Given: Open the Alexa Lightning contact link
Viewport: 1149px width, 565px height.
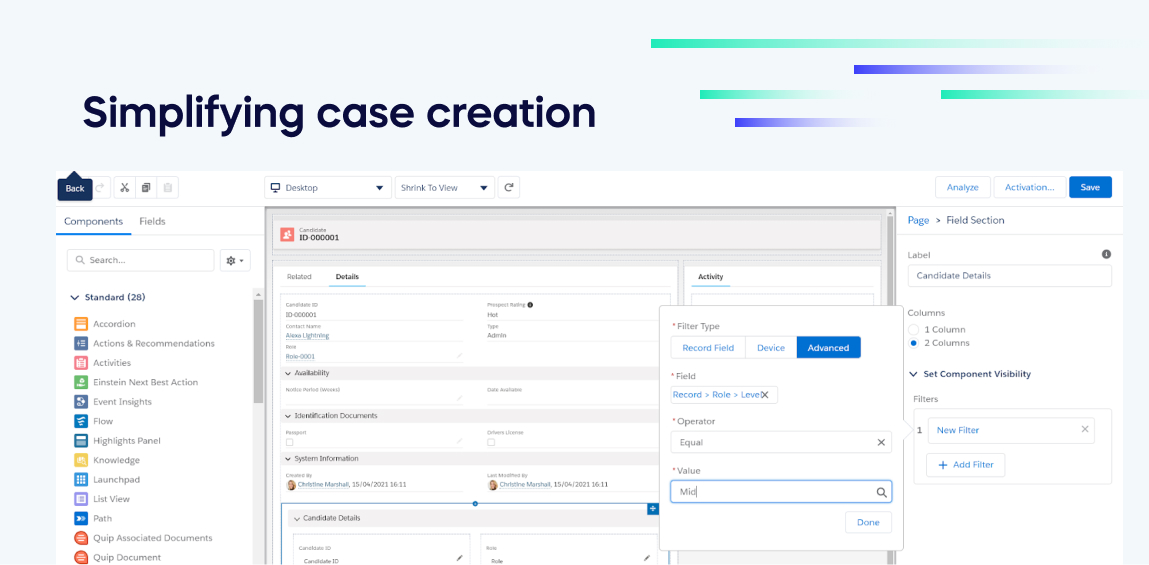Looking at the screenshot, I should pyautogui.click(x=307, y=335).
